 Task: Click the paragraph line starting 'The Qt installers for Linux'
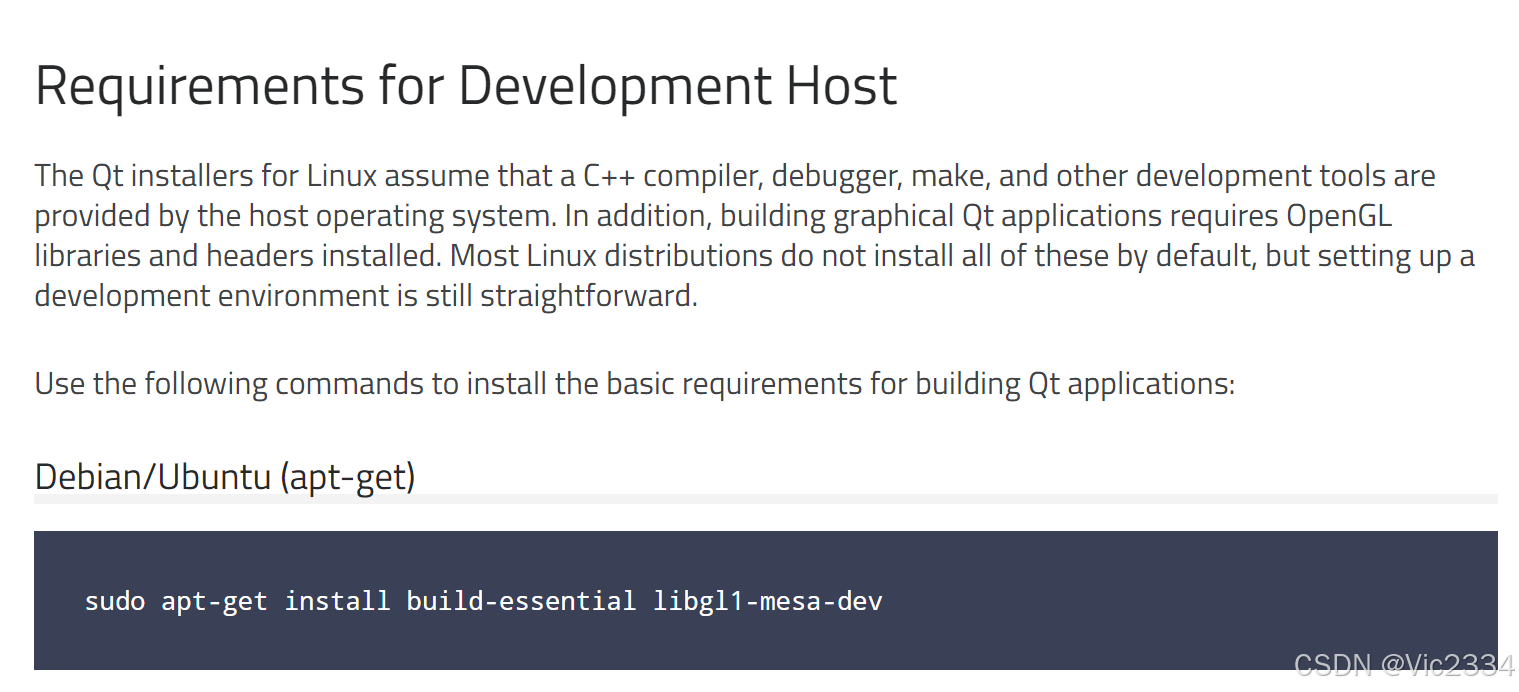point(735,176)
